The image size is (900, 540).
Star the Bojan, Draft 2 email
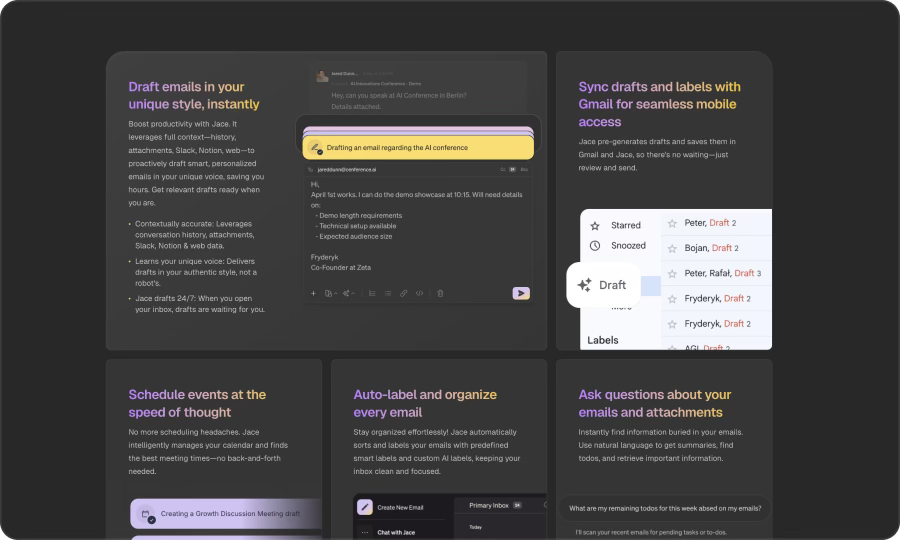pos(672,248)
